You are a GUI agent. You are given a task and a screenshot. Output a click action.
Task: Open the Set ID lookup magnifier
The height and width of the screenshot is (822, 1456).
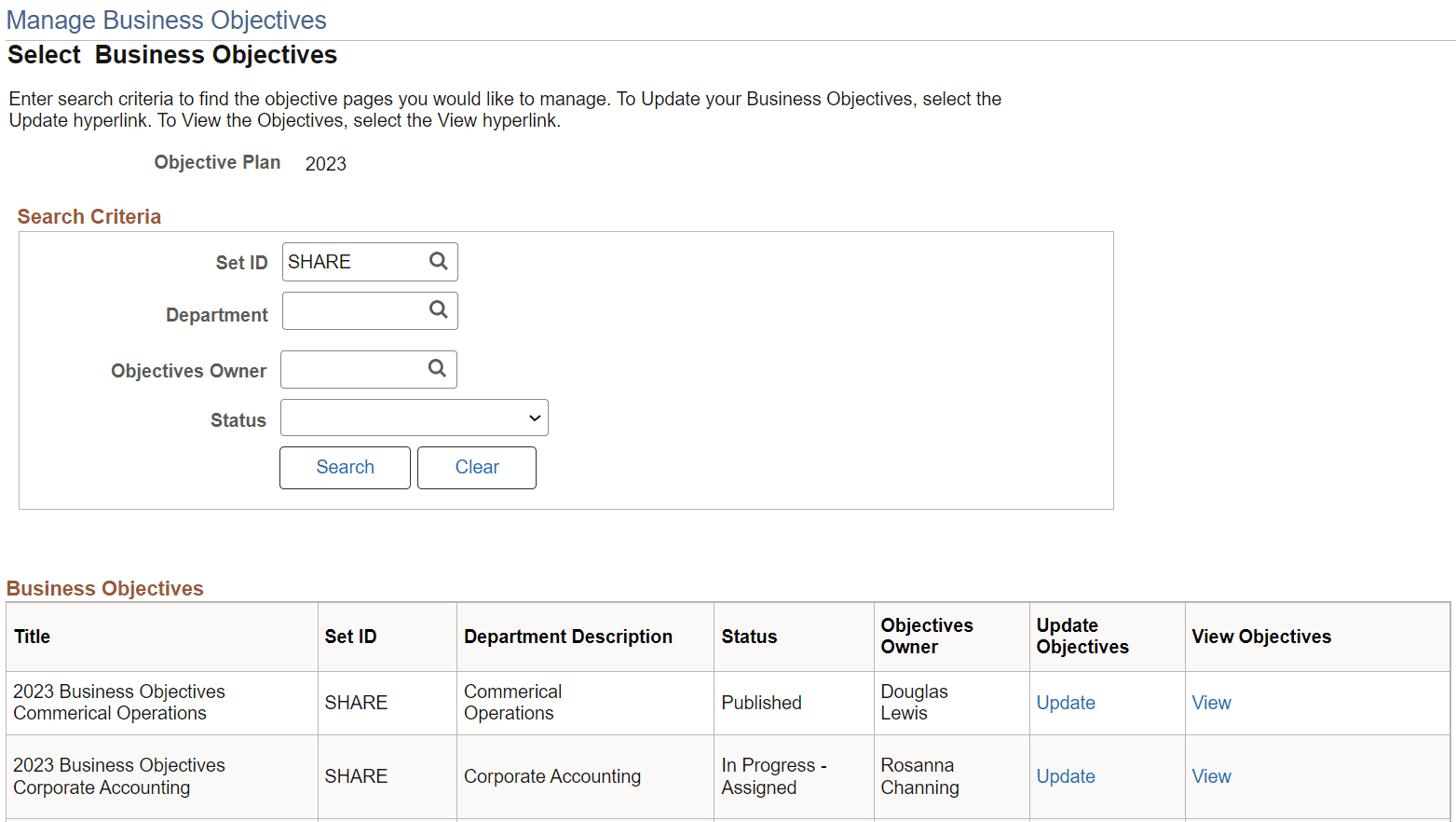pyautogui.click(x=438, y=262)
